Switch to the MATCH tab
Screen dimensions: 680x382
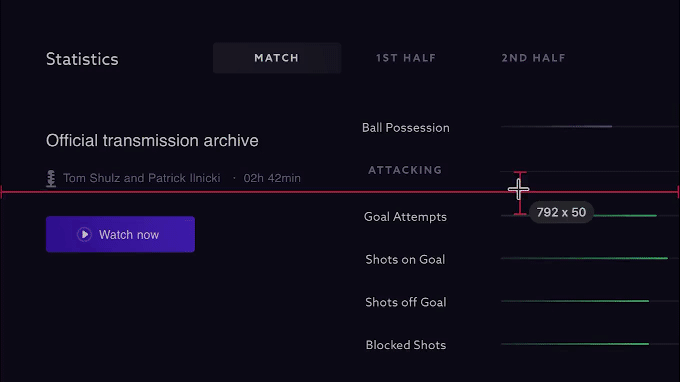point(277,58)
